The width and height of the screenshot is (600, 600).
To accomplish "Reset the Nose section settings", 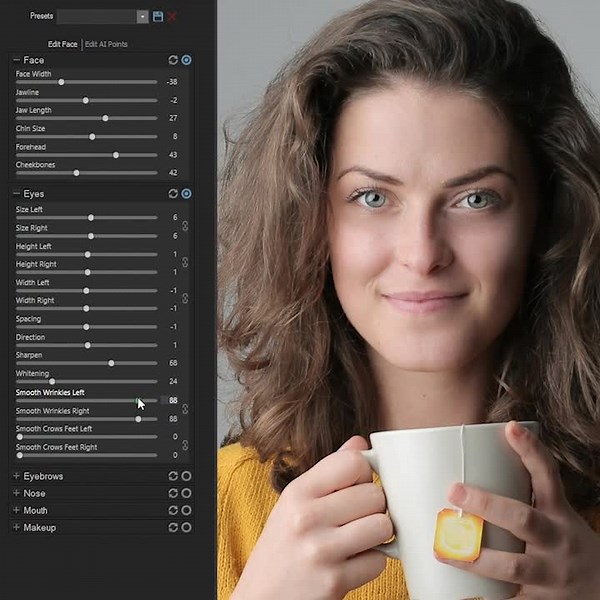I will [x=173, y=493].
